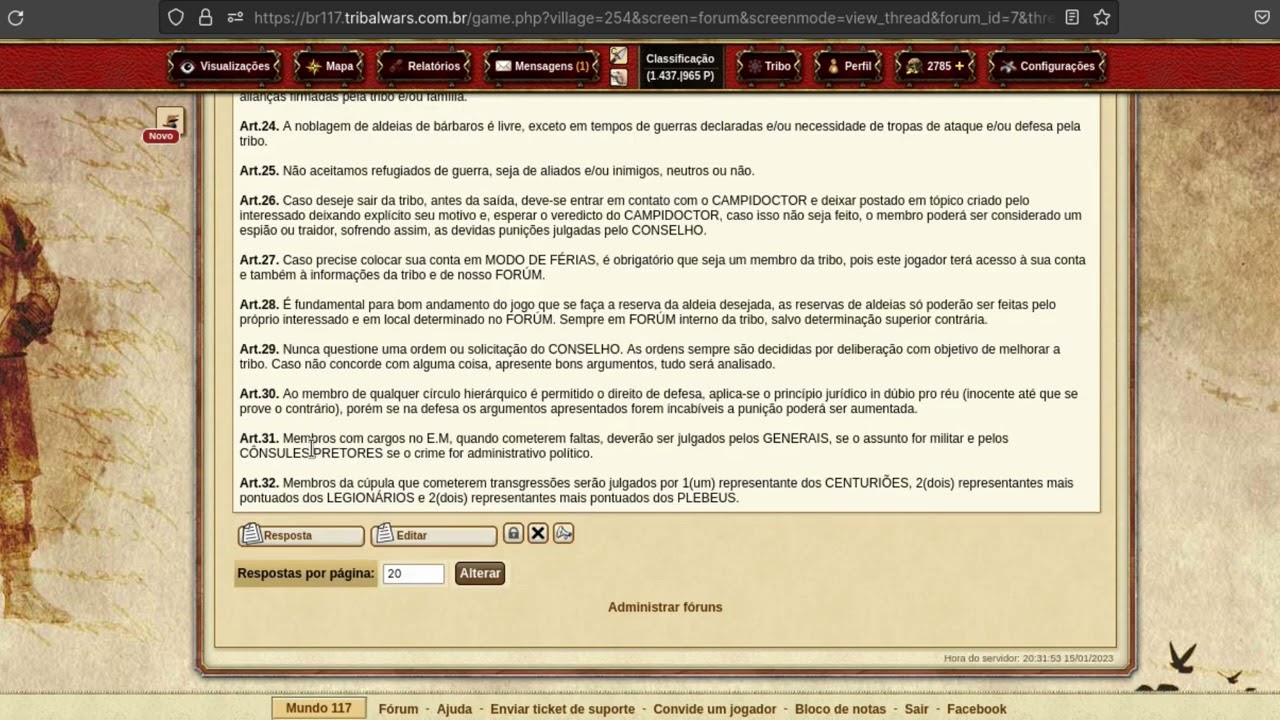Screen dimensions: 1280x720
Task: Click the Respostas por página label
Action: (x=306, y=573)
